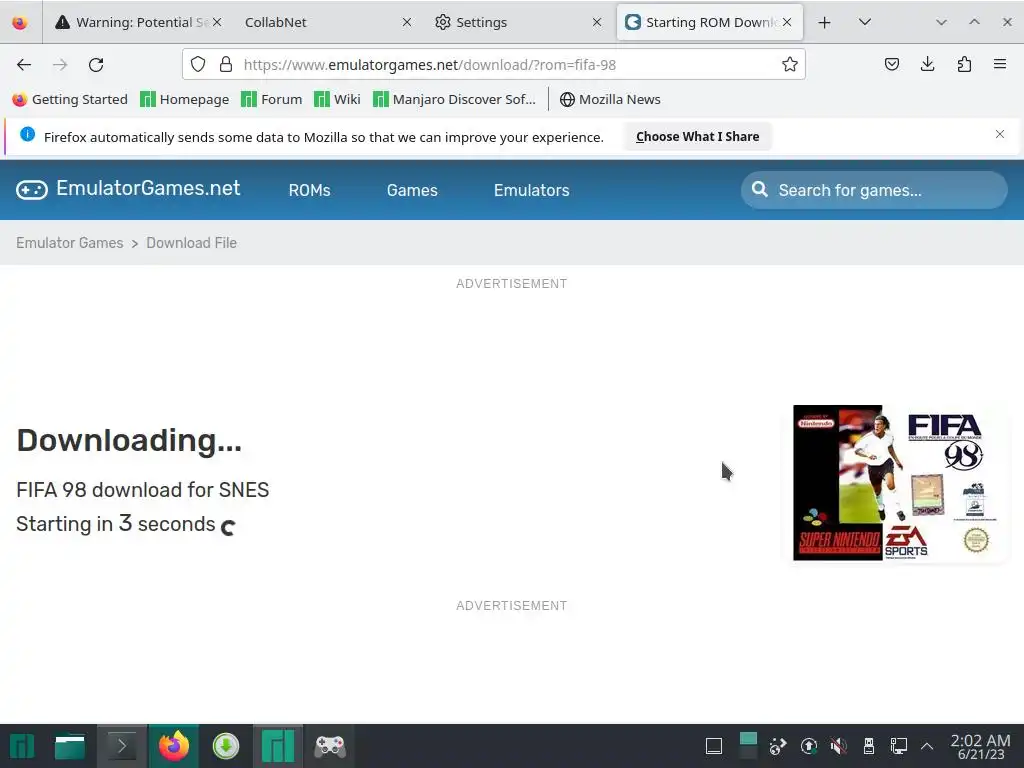The image size is (1024, 768).
Task: Open the Homepage bookmark
Action: [x=185, y=99]
